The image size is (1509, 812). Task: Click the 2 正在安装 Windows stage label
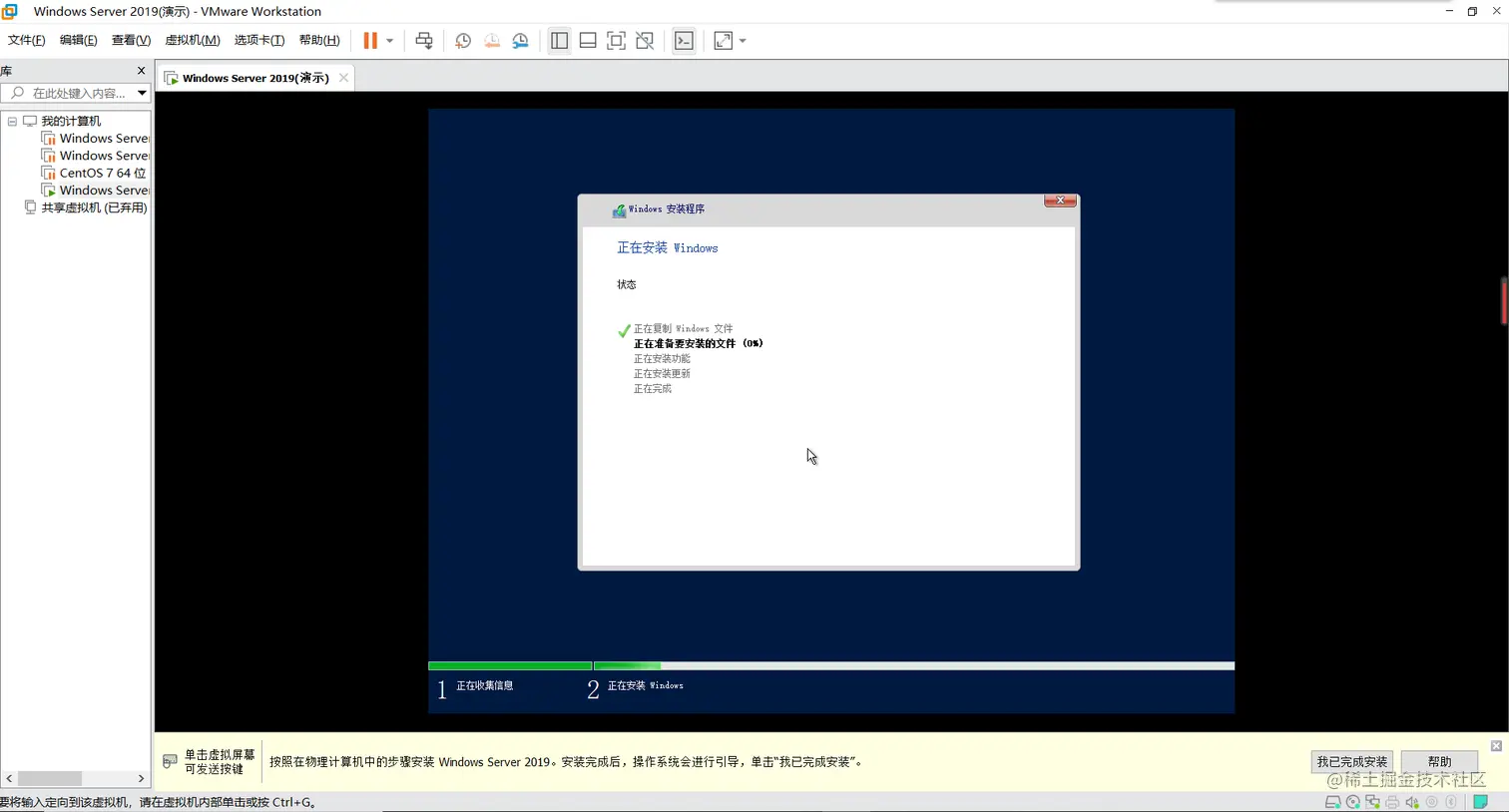point(636,687)
